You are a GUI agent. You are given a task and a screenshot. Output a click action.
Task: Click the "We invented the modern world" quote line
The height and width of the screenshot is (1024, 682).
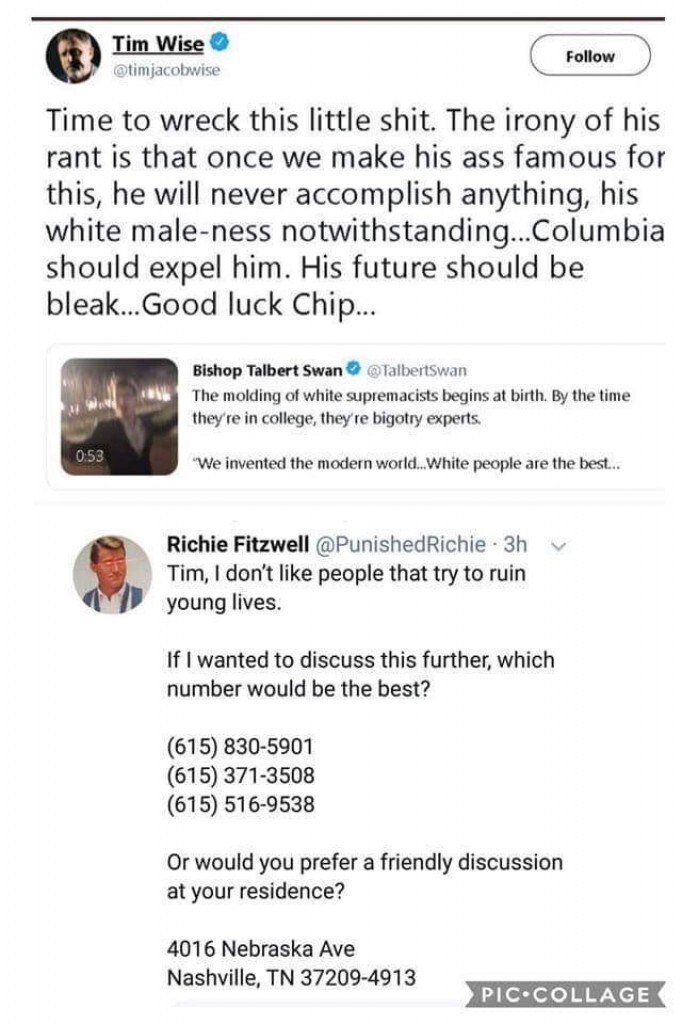[x=410, y=463]
